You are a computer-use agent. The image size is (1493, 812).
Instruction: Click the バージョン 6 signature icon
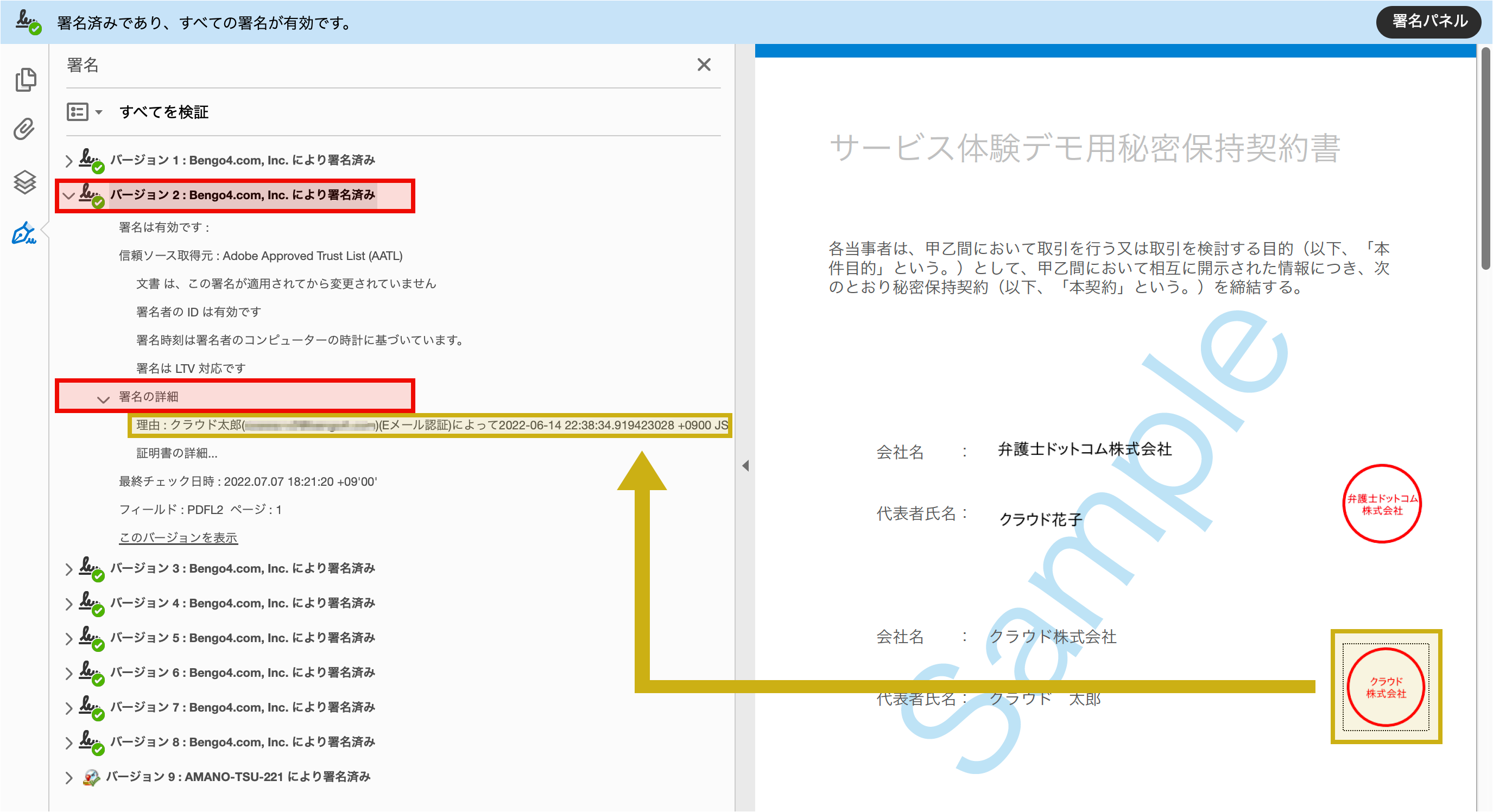pyautogui.click(x=92, y=673)
